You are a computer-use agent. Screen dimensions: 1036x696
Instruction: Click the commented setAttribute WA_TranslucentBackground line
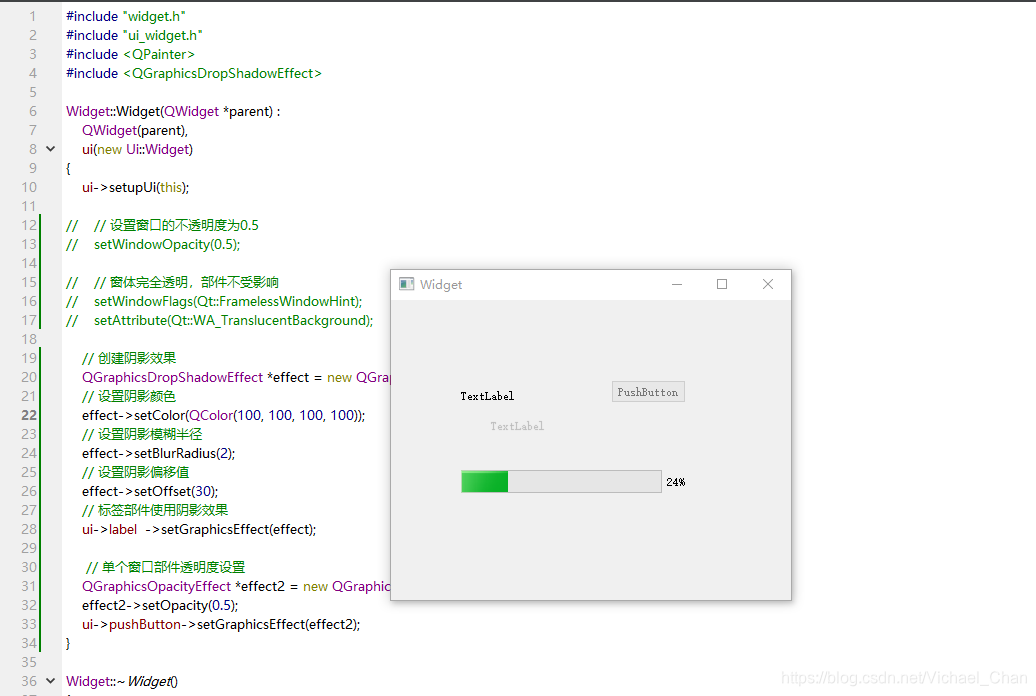point(219,321)
